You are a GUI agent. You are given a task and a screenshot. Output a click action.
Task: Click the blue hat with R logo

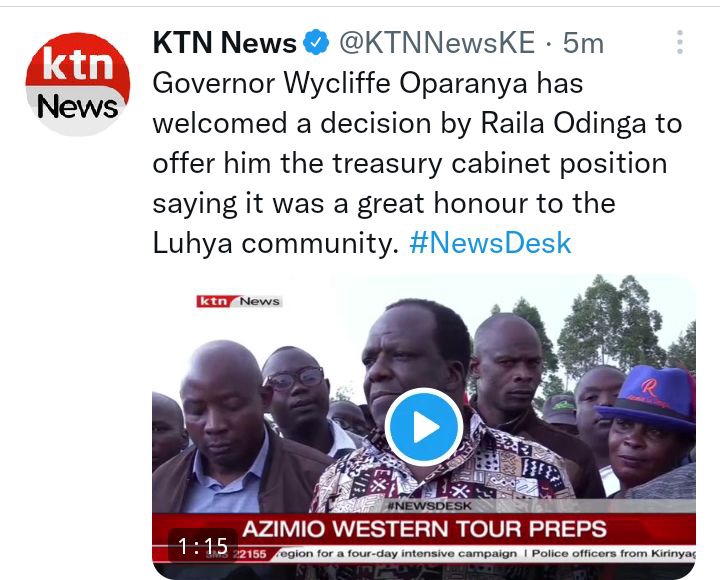click(x=649, y=397)
